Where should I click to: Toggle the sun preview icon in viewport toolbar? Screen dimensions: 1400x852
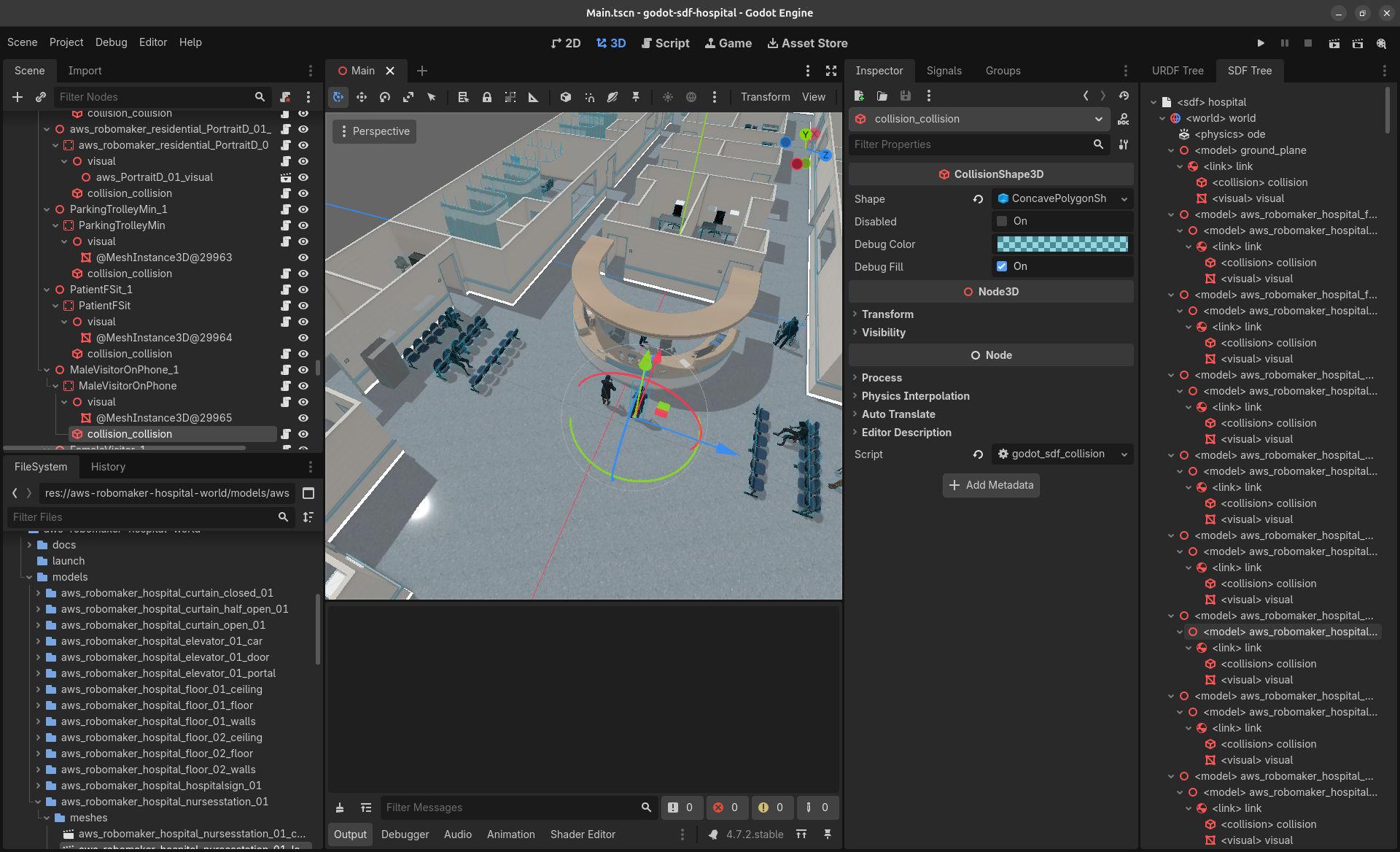point(668,97)
